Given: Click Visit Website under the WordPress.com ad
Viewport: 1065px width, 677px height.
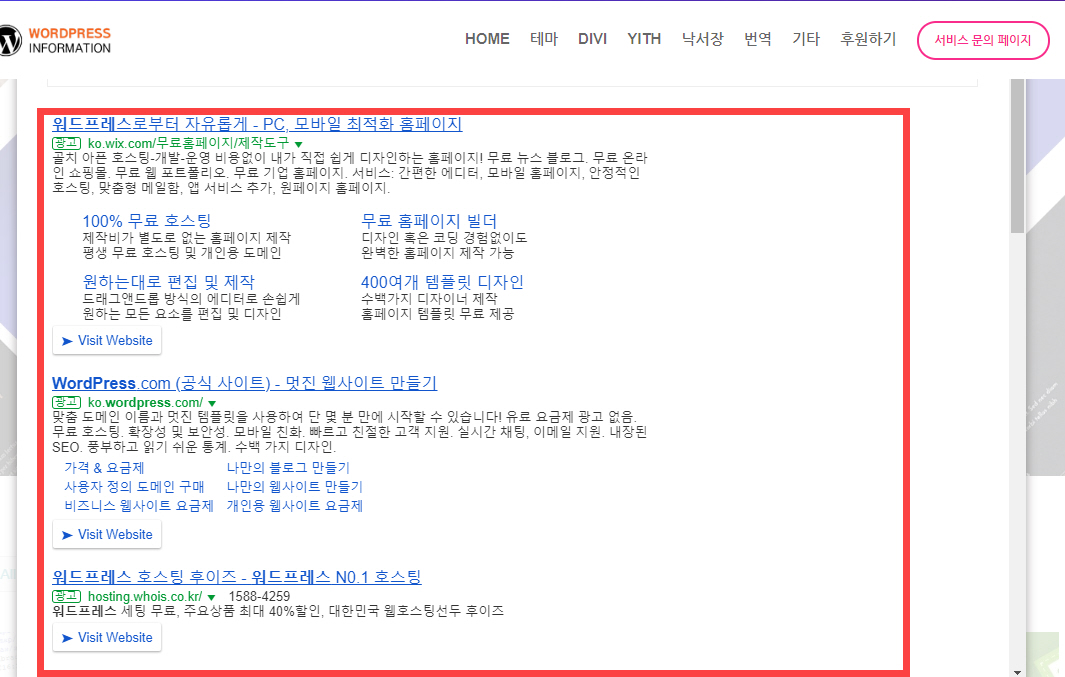Looking at the screenshot, I should click(x=107, y=534).
